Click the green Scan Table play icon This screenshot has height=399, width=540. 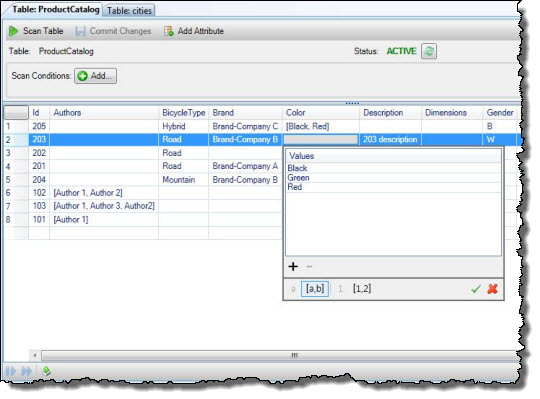13,31
